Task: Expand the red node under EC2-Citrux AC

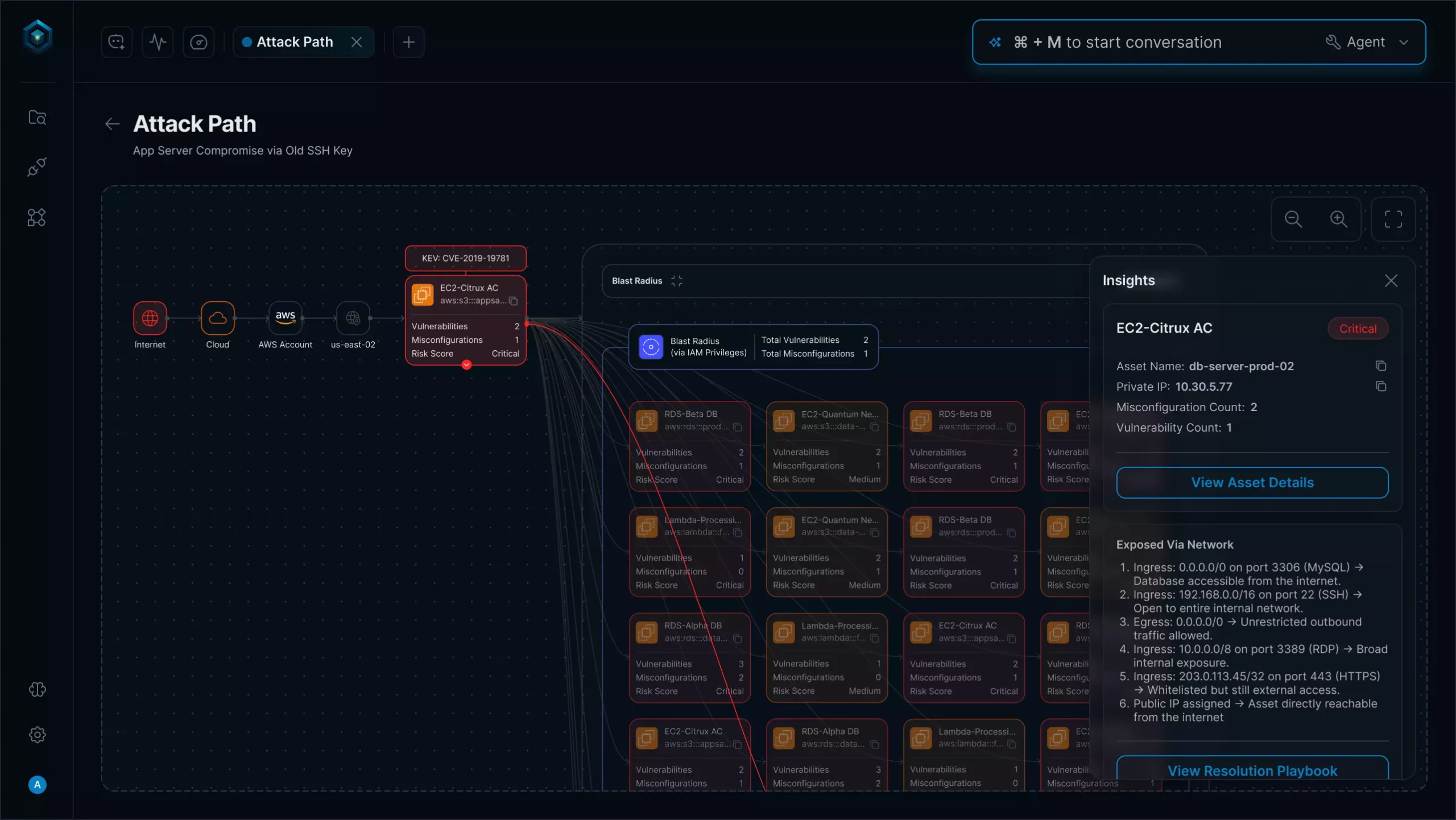Action: coord(466,365)
